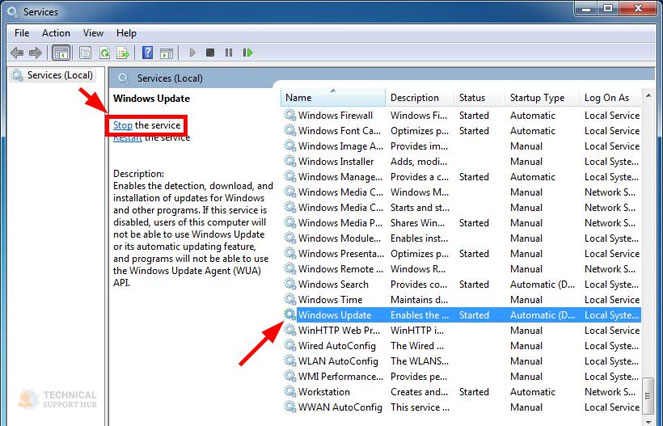Select the Windows Remote ... service name

(x=340, y=269)
